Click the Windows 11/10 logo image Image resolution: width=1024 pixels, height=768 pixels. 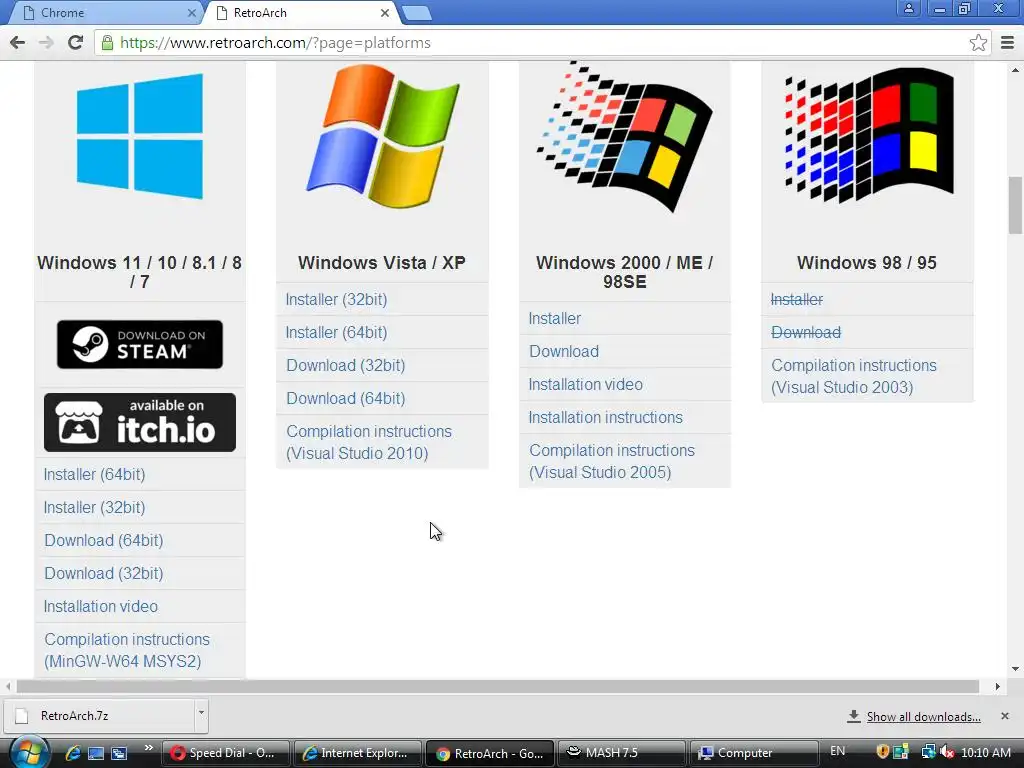[x=140, y=136]
